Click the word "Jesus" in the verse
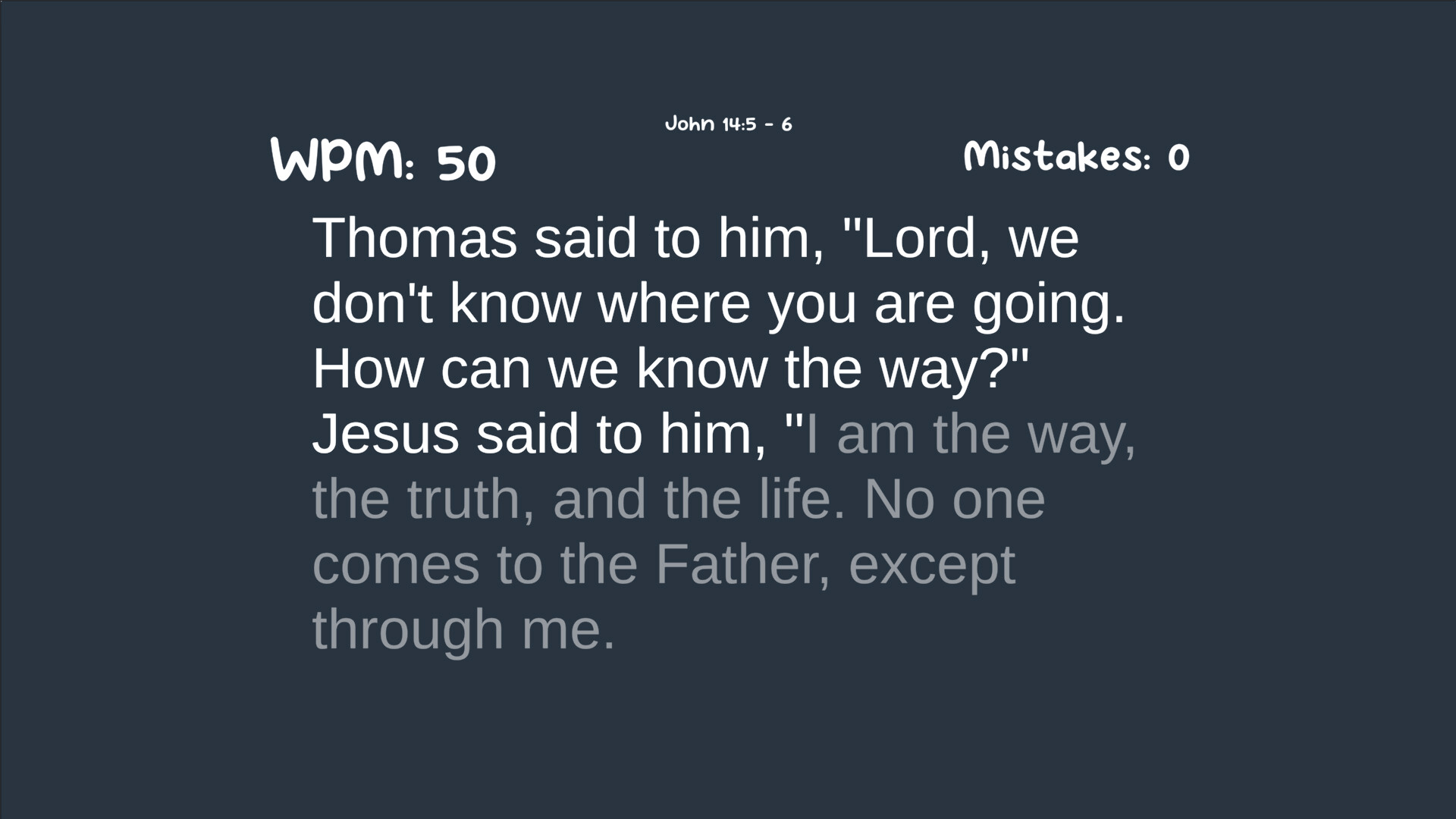 385,435
